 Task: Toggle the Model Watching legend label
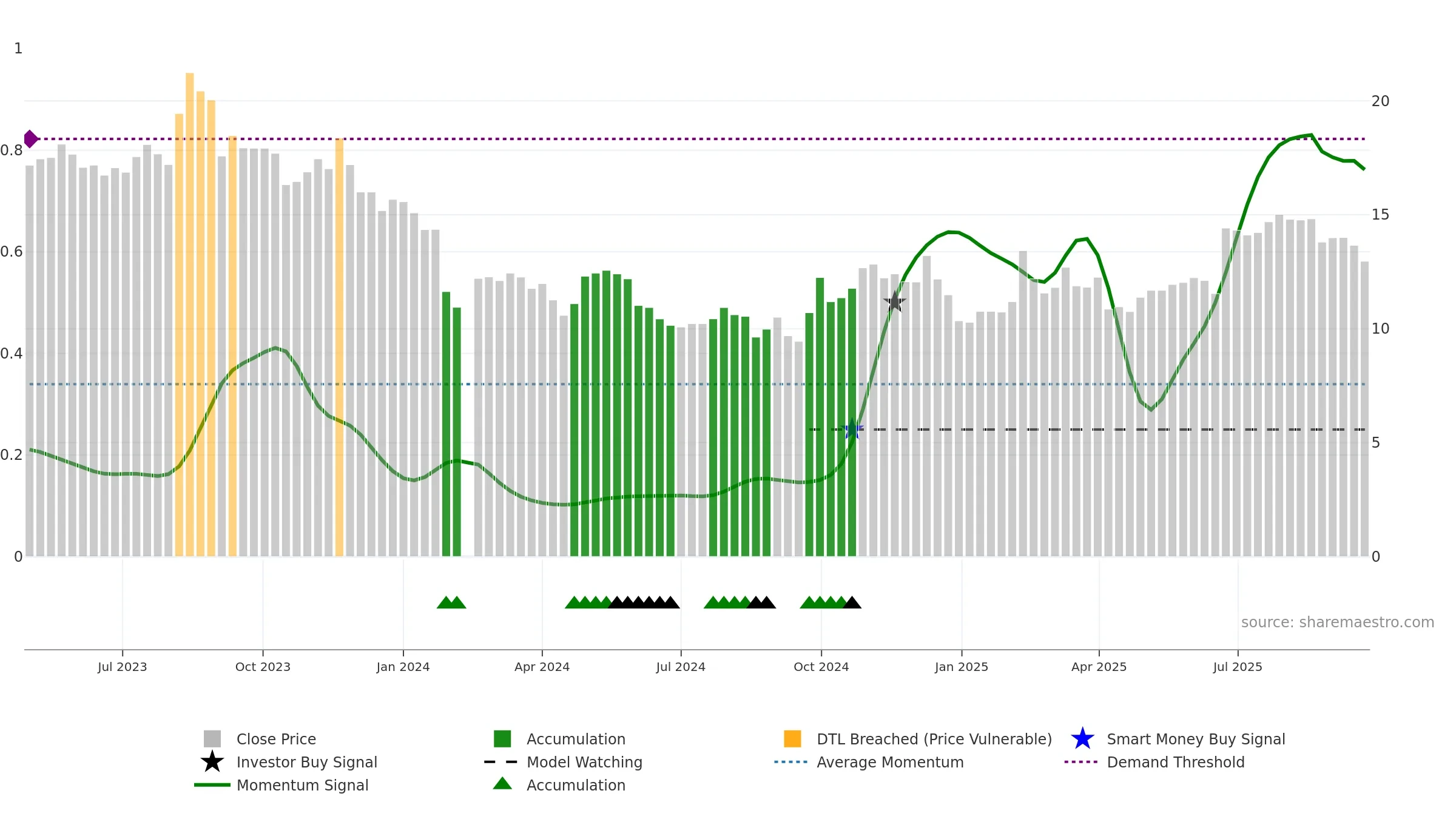pos(584,762)
